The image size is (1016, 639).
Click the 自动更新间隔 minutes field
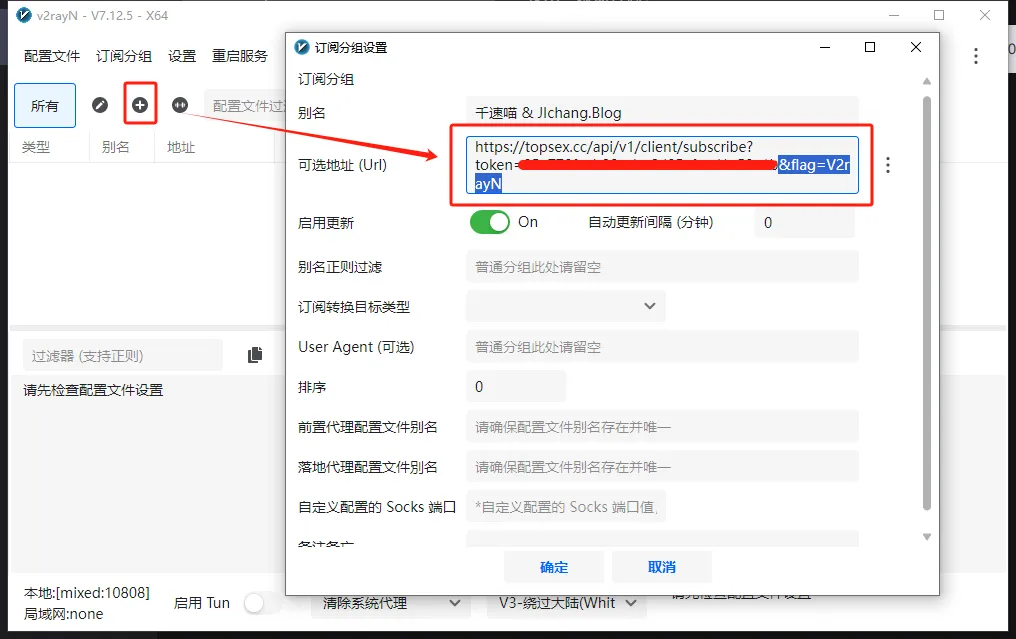[804, 222]
